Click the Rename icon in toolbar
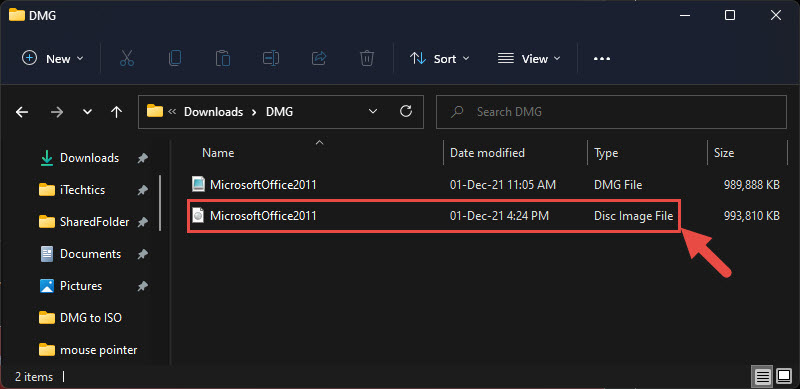This screenshot has width=800, height=389. (270, 59)
